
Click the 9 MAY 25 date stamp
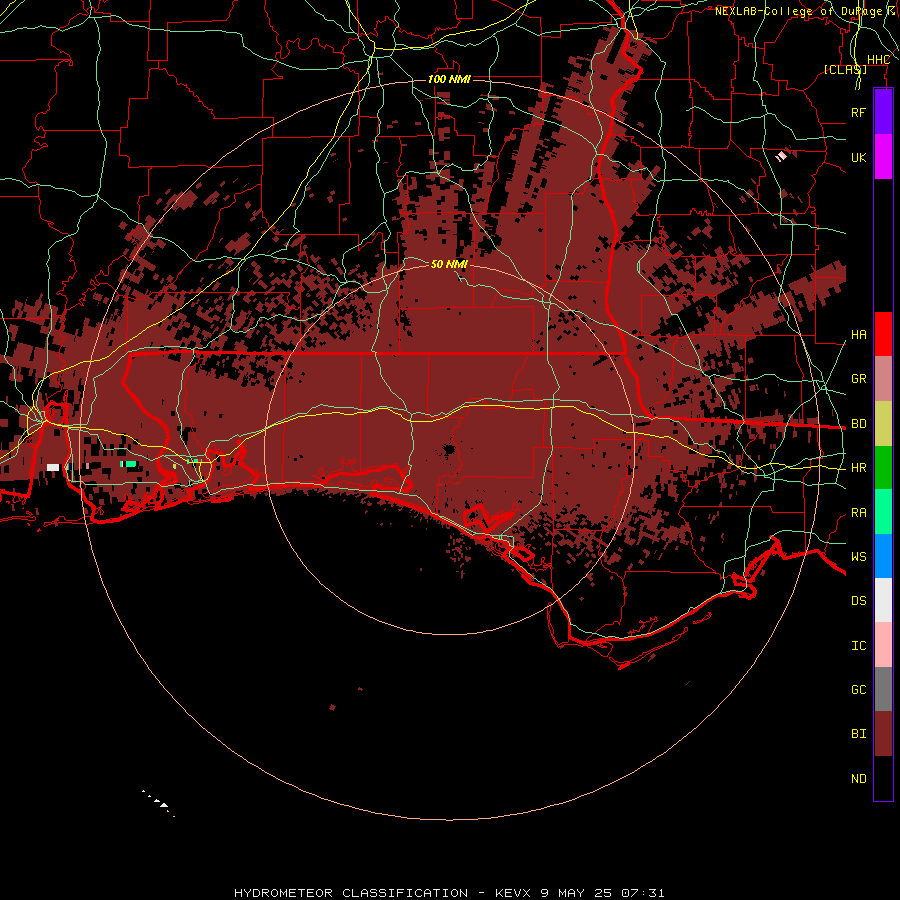578,893
